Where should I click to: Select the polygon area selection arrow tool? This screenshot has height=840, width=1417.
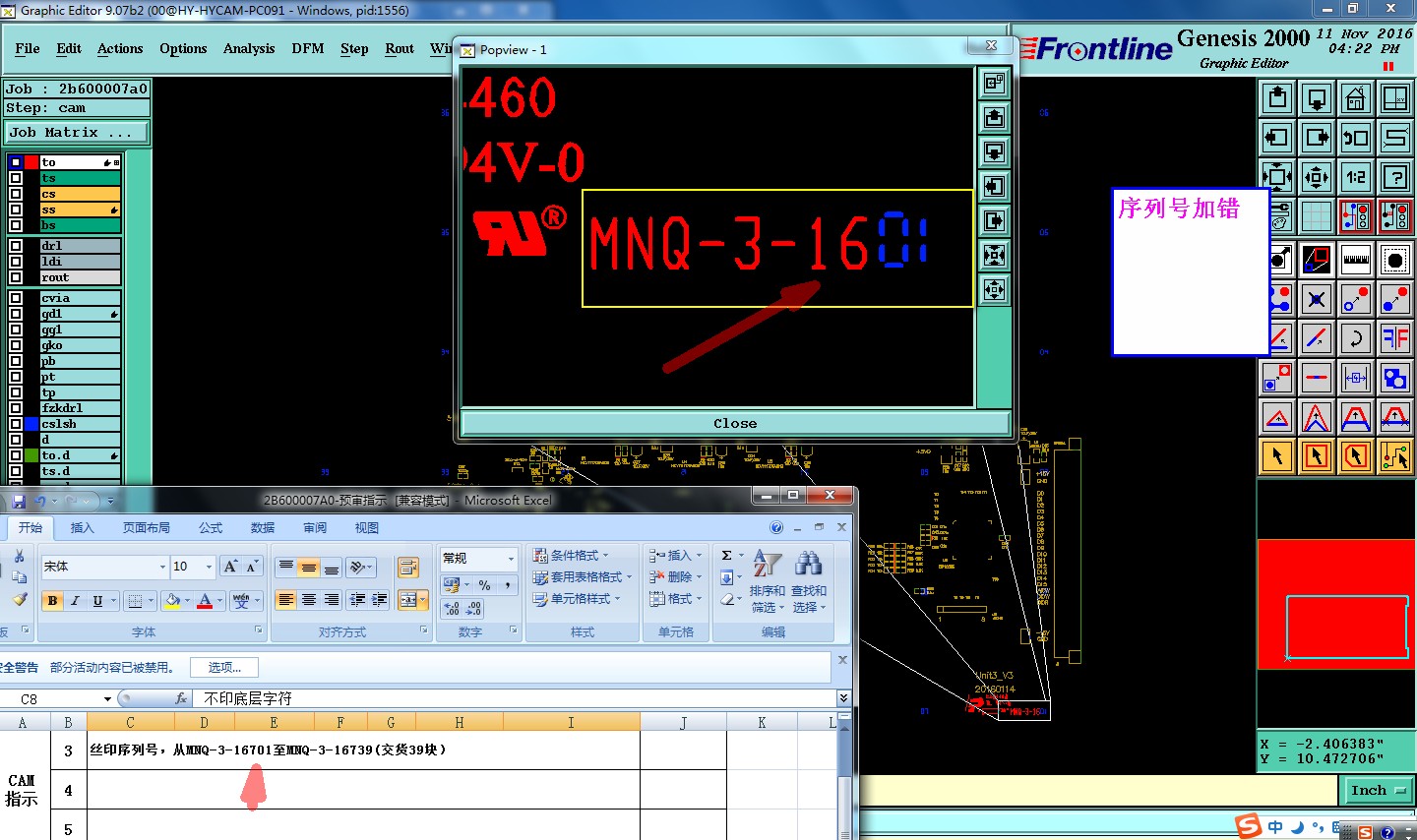1356,456
